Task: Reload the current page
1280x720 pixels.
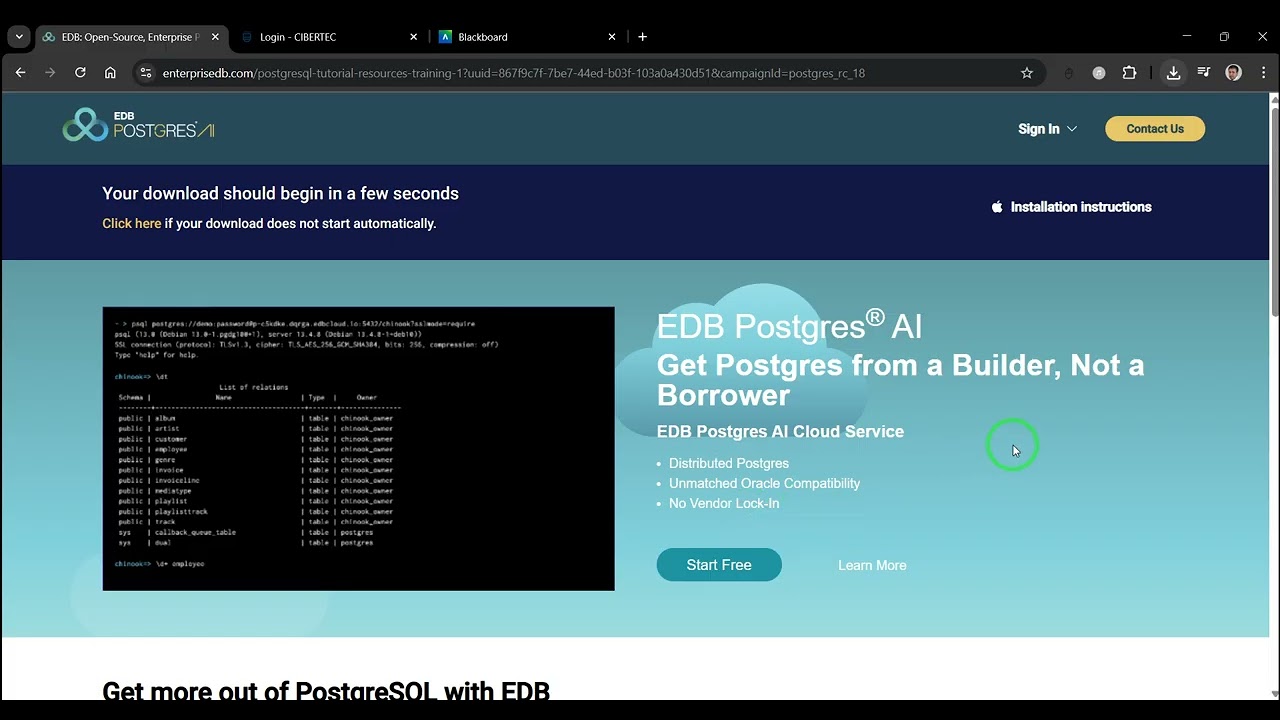Action: [80, 73]
